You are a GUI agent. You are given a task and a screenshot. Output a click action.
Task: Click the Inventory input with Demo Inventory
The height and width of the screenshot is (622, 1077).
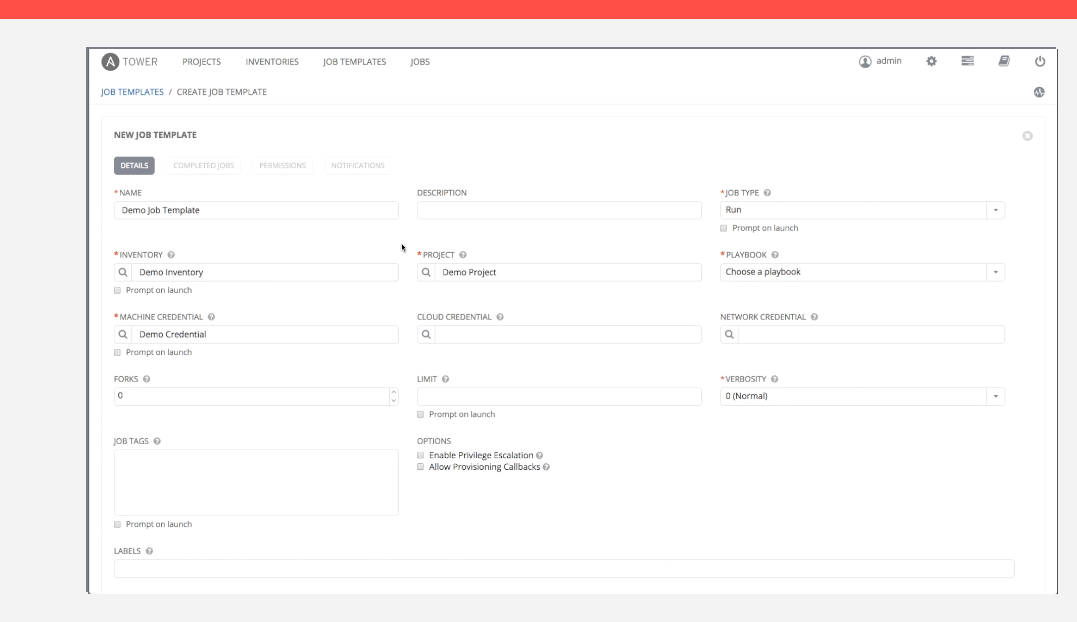pos(265,273)
